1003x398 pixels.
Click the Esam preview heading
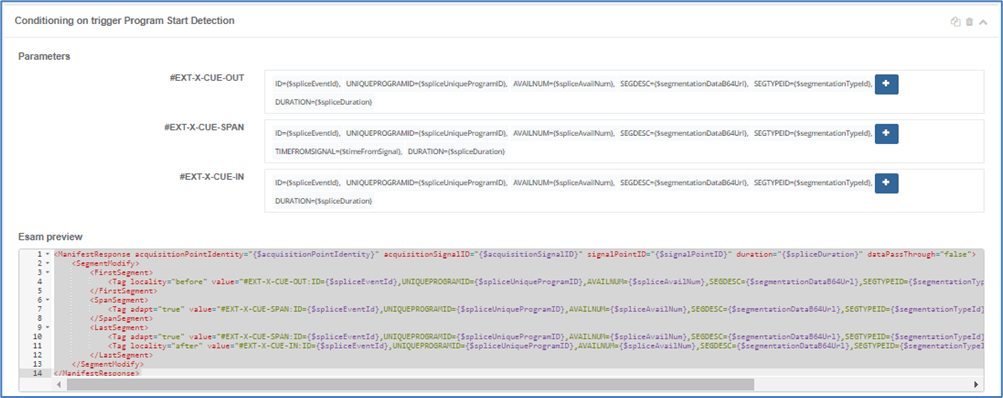50,237
